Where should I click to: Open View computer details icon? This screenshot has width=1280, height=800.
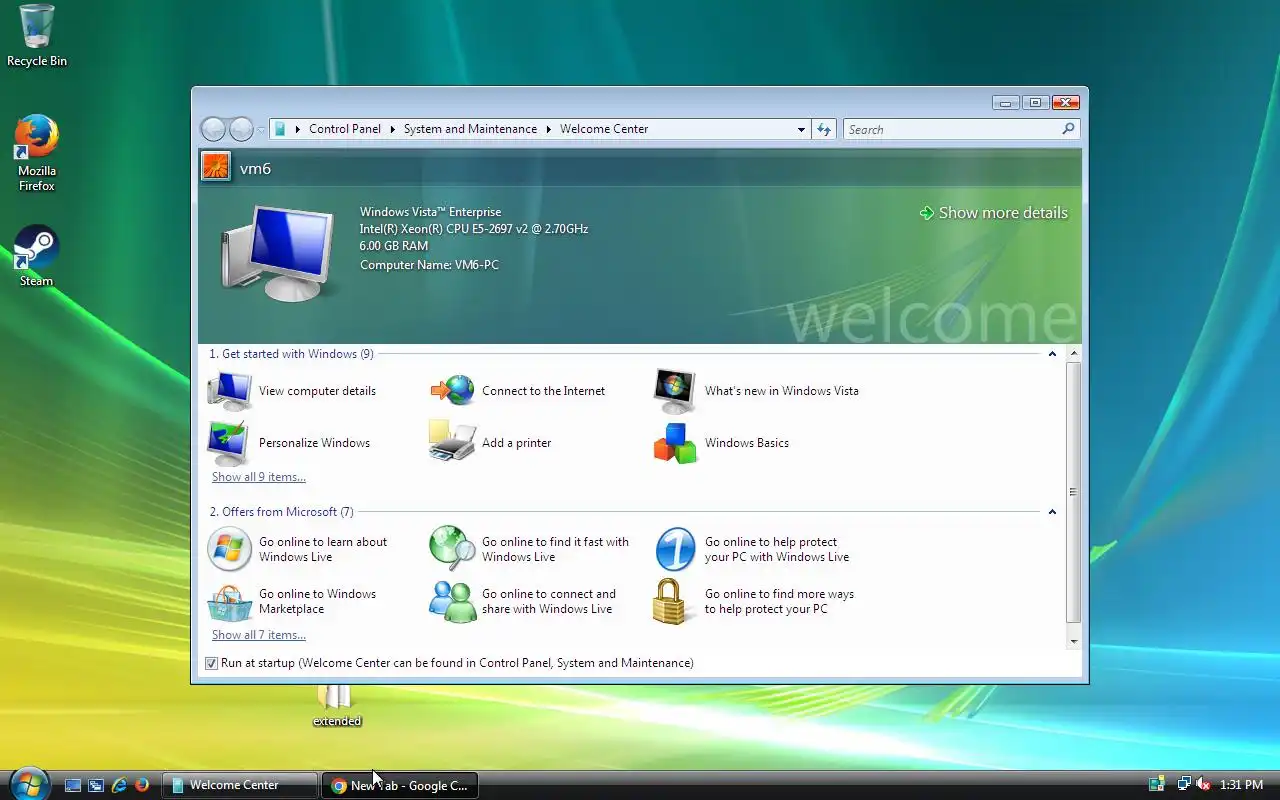coord(230,390)
